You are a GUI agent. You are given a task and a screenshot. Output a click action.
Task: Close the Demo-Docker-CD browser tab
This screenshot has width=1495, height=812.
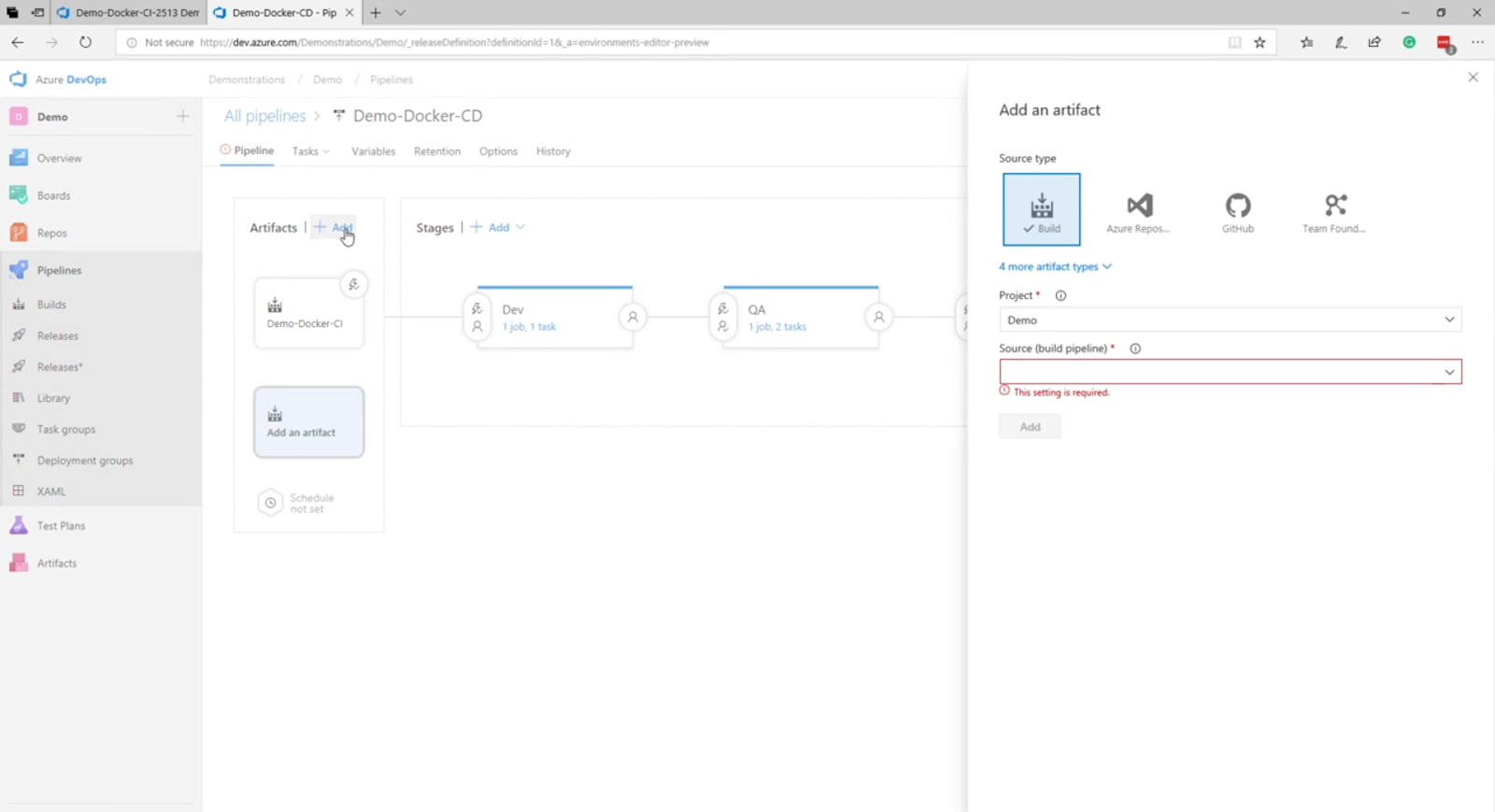point(349,13)
